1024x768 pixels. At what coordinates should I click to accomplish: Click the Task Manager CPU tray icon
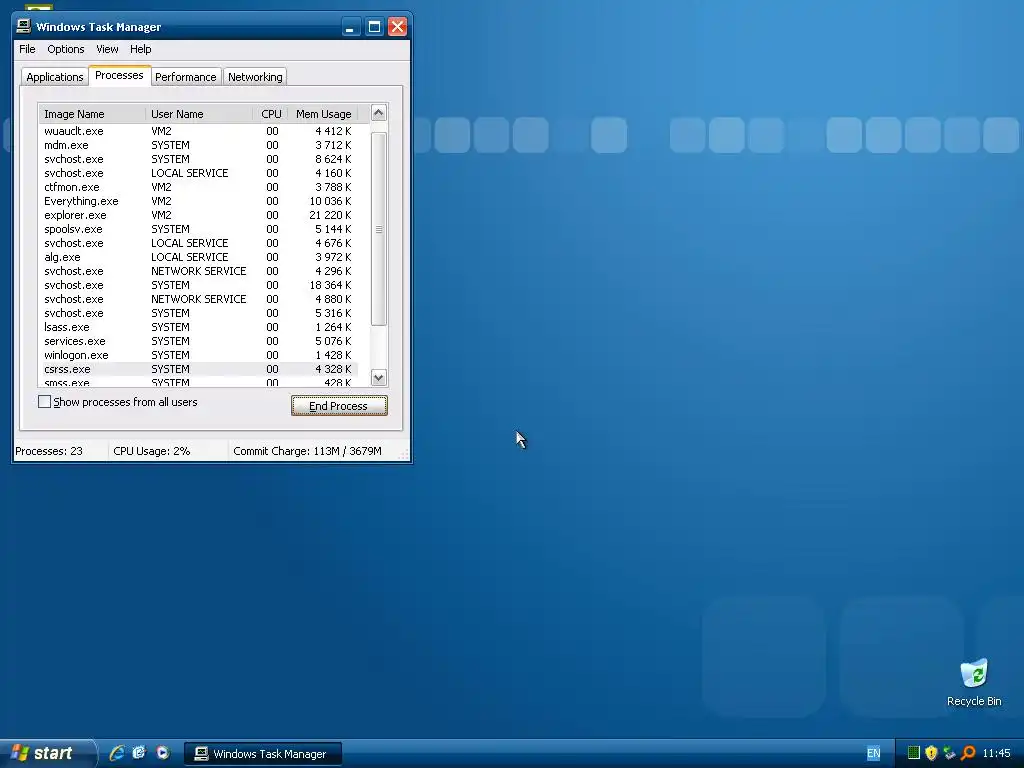coord(914,753)
